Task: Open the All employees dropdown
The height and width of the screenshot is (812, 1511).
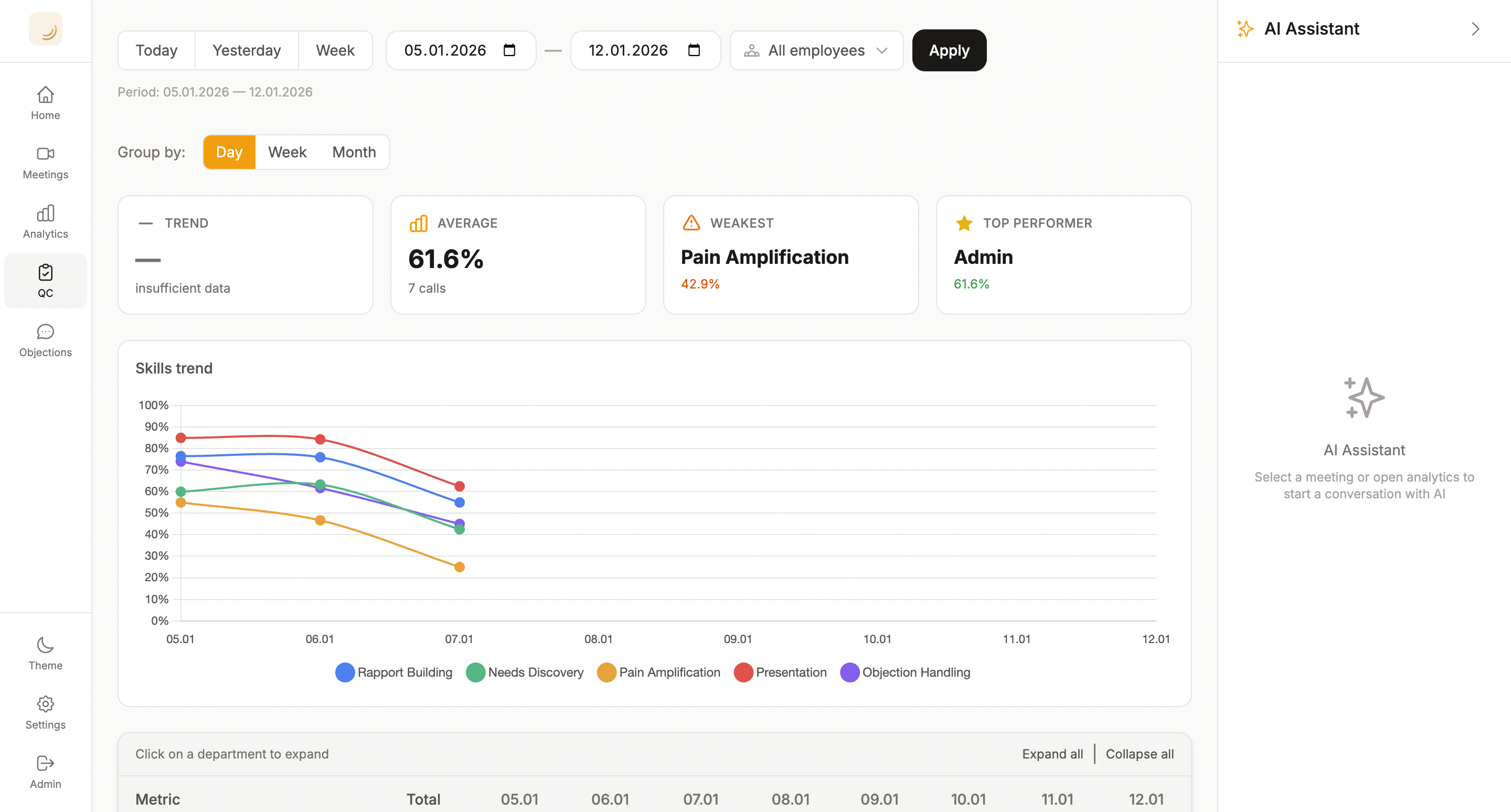Action: point(816,50)
